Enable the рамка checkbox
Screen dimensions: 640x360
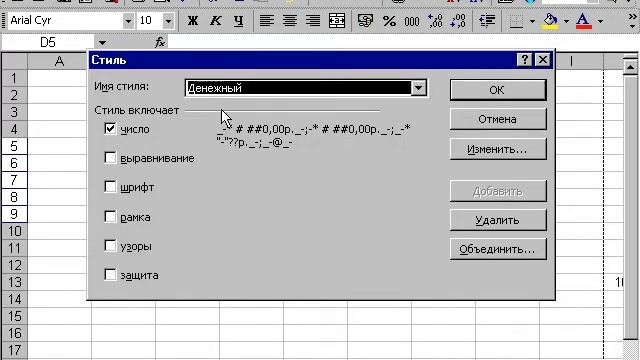[x=110, y=216]
